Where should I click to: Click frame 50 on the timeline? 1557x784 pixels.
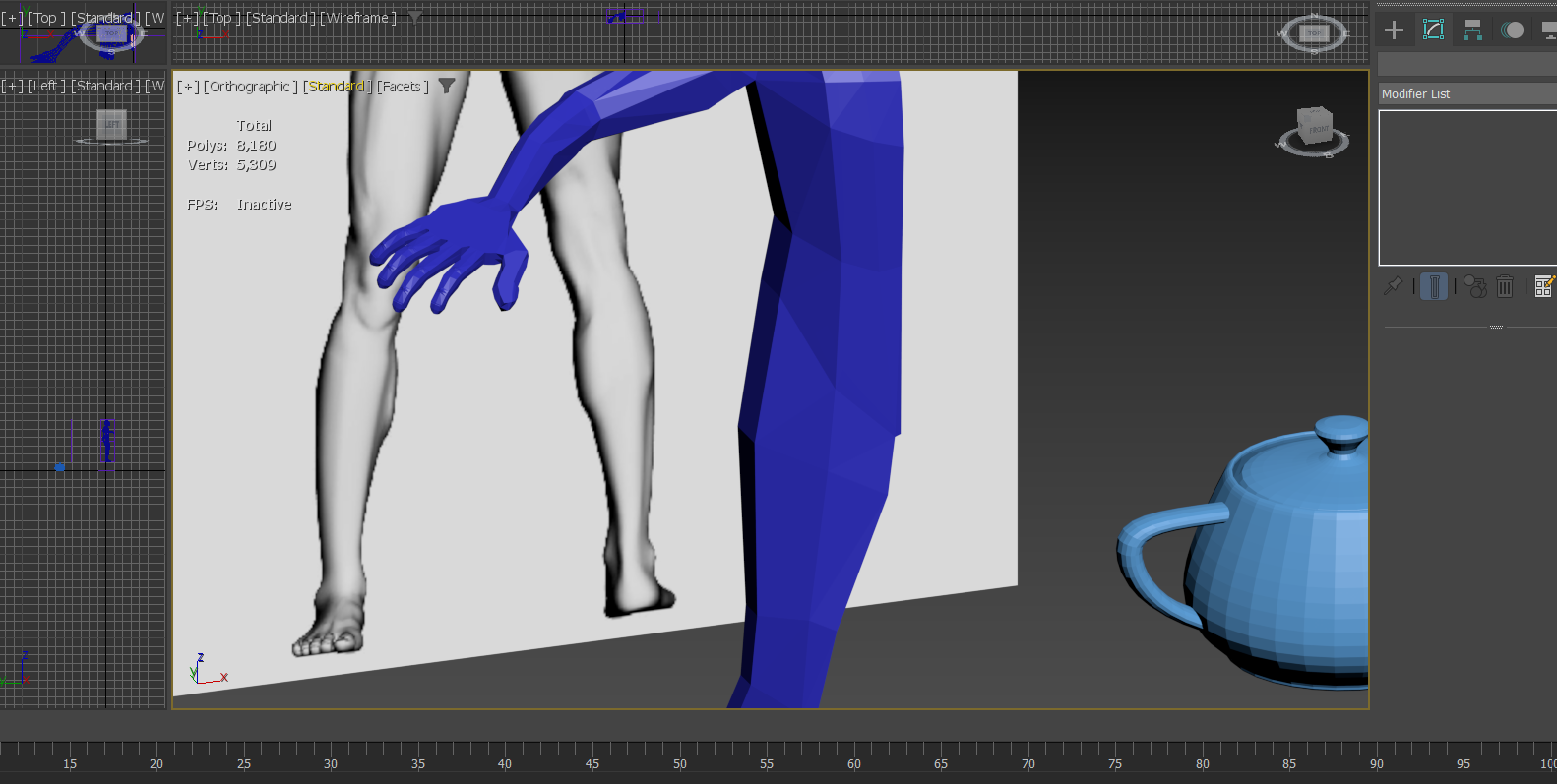680,763
